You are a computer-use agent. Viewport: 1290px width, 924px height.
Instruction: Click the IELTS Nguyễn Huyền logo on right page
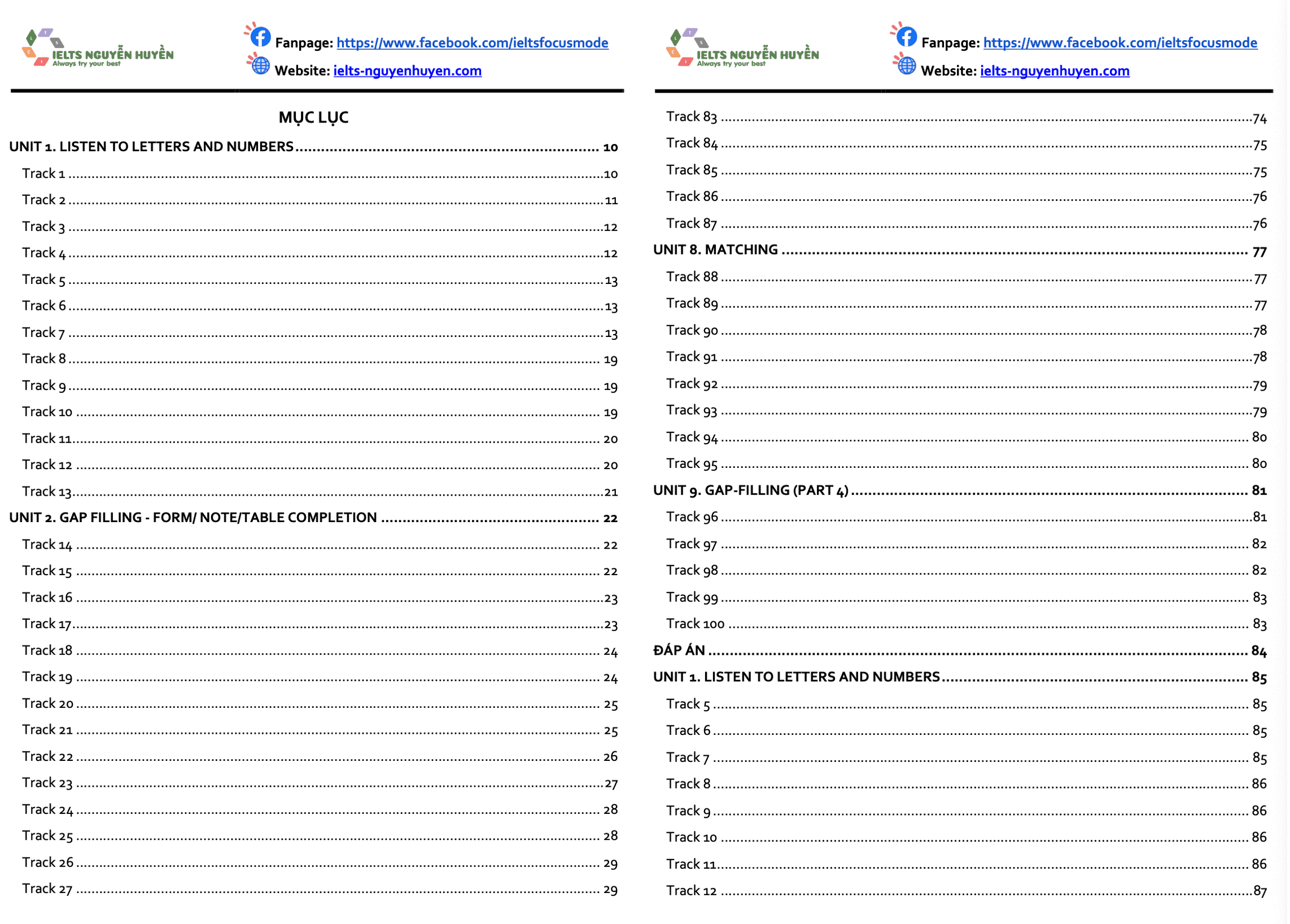click(743, 49)
